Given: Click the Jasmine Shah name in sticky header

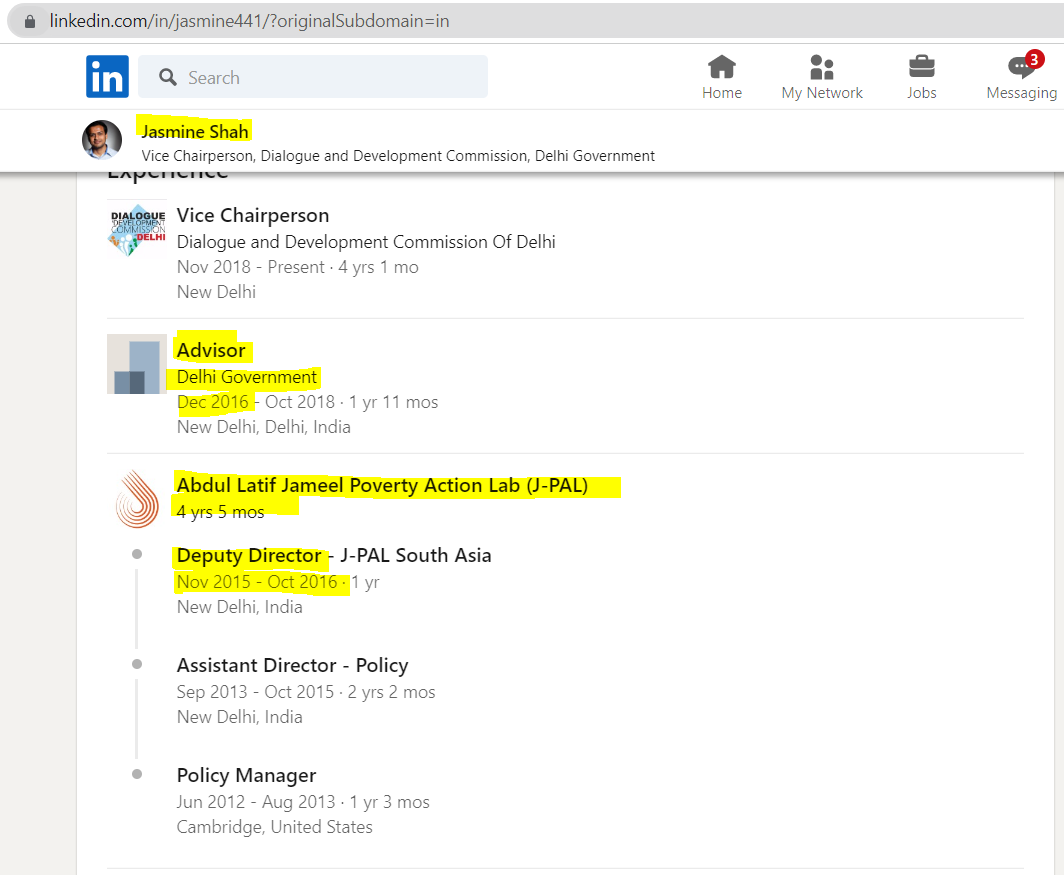Looking at the screenshot, I should (194, 131).
